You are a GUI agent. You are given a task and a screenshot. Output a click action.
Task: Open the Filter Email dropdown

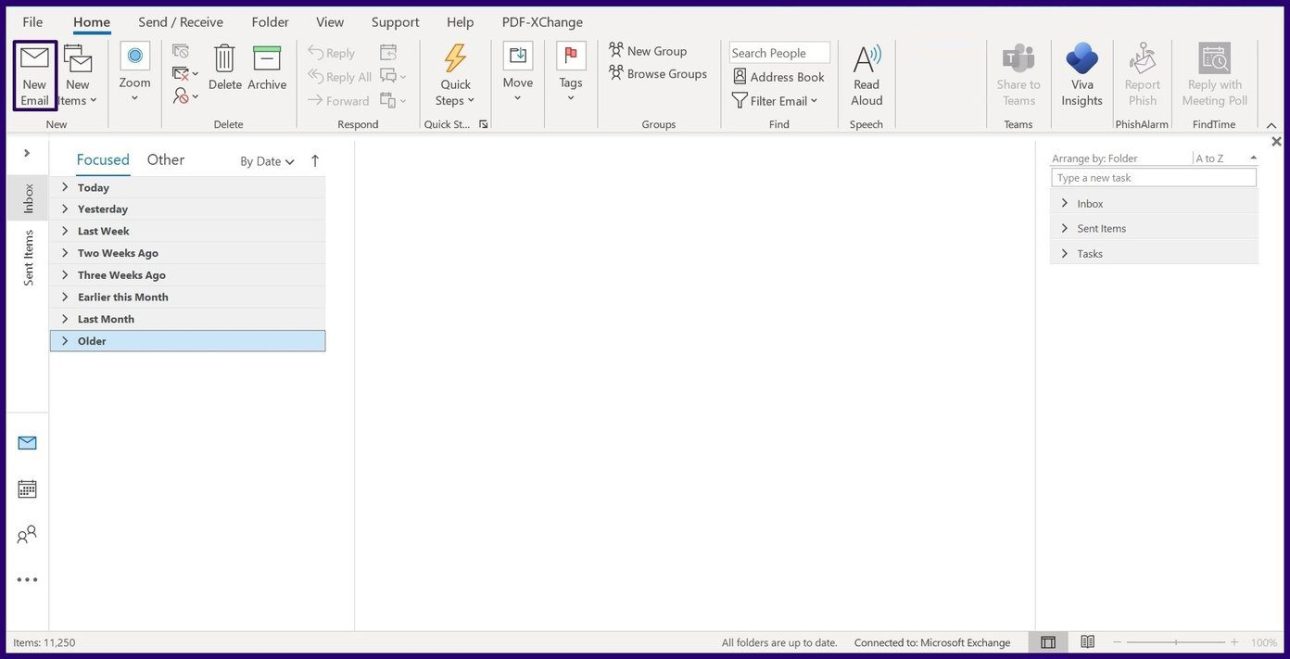[x=775, y=101]
